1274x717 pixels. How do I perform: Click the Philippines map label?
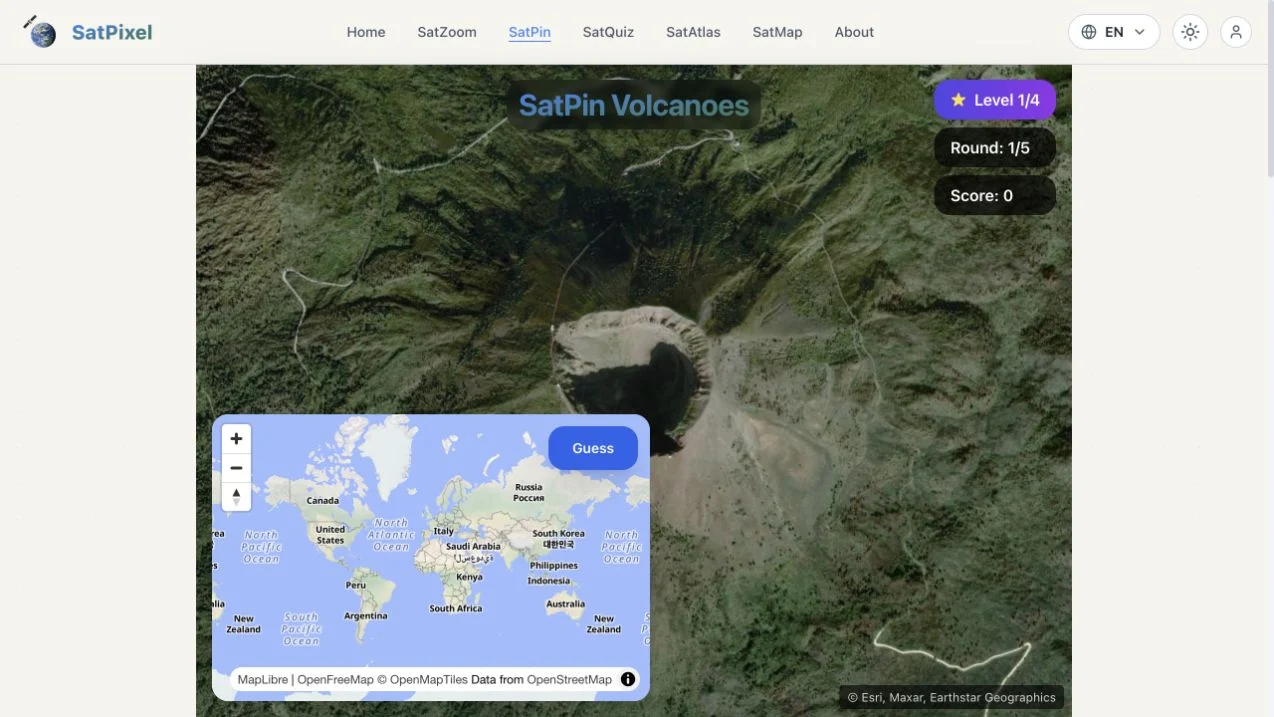coord(554,565)
